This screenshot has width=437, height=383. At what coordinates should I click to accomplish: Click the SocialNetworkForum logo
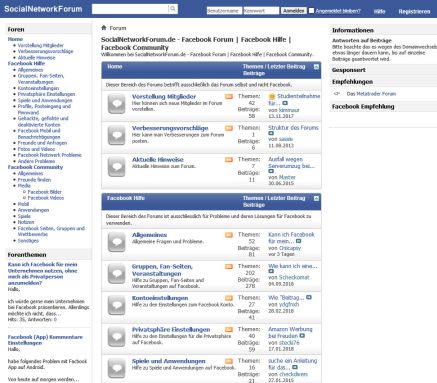[x=43, y=9]
